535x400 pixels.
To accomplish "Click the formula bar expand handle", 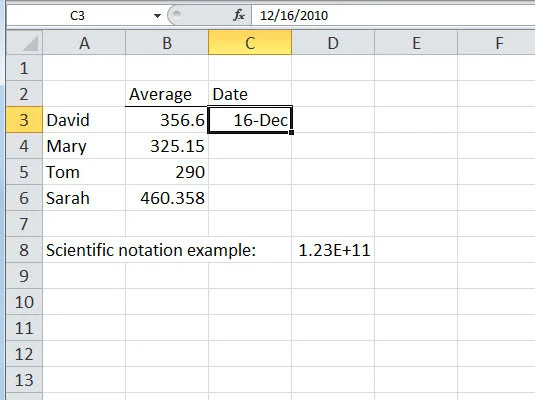I will pyautogui.click(x=176, y=15).
